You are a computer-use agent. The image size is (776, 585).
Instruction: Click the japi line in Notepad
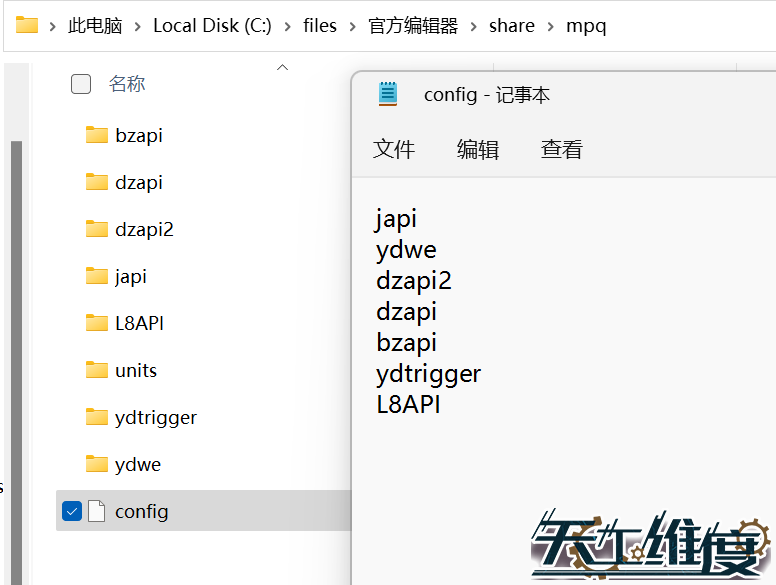click(396, 218)
